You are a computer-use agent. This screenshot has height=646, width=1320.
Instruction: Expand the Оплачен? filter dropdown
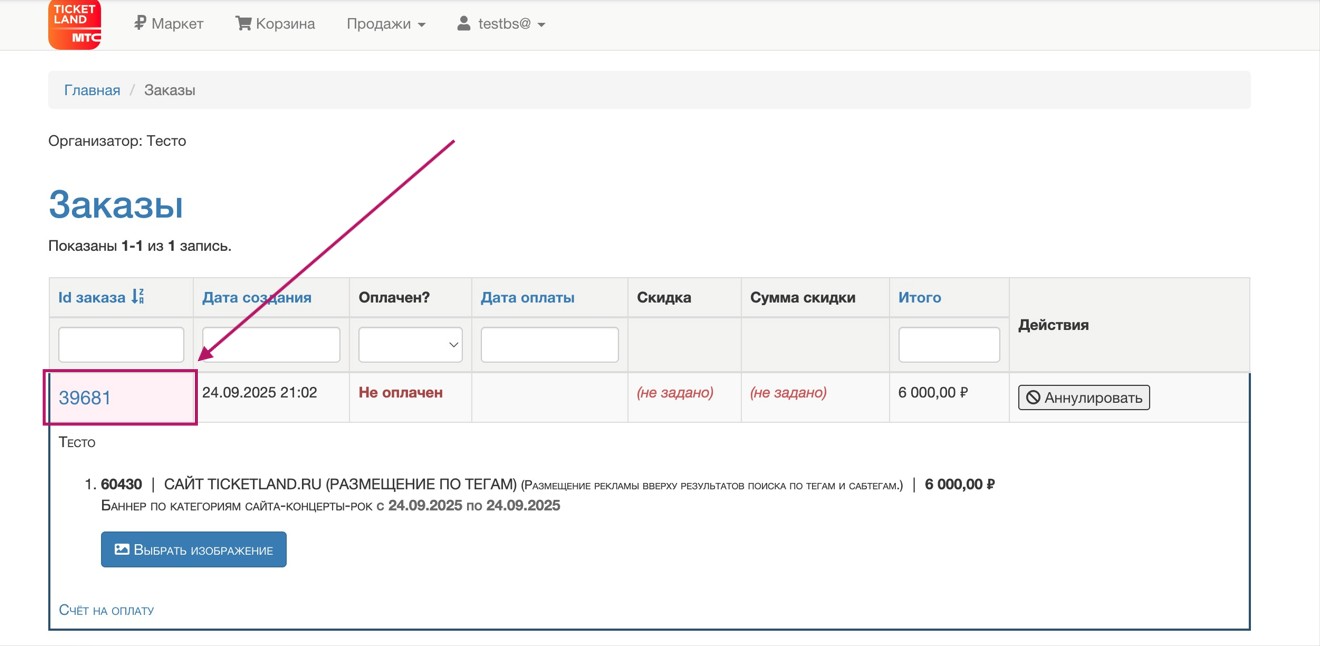click(410, 345)
